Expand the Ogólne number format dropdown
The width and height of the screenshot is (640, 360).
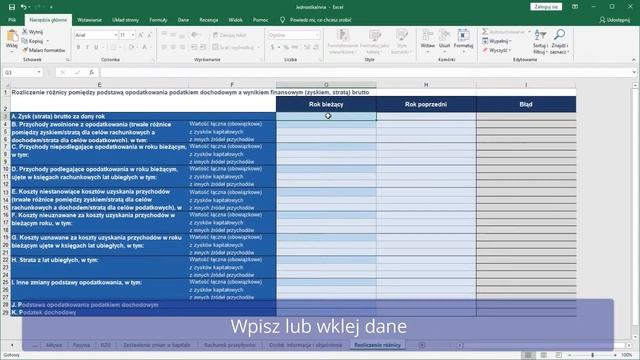(317, 36)
